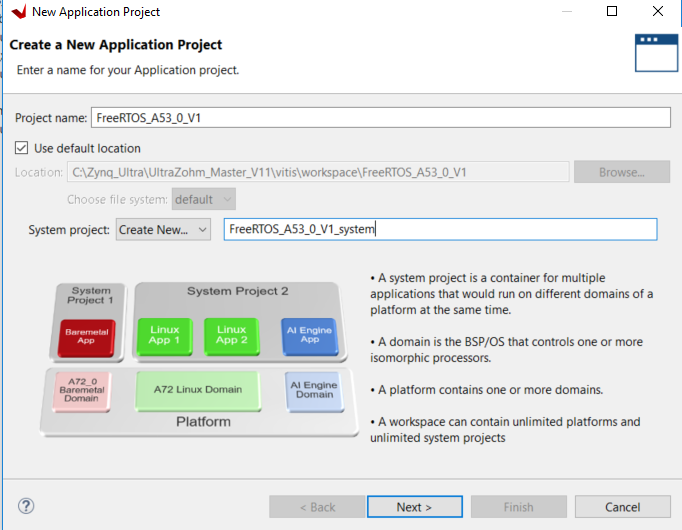Viewport: 682px width, 530px height.
Task: Click the A72 Linux Domain block
Action: 197,389
